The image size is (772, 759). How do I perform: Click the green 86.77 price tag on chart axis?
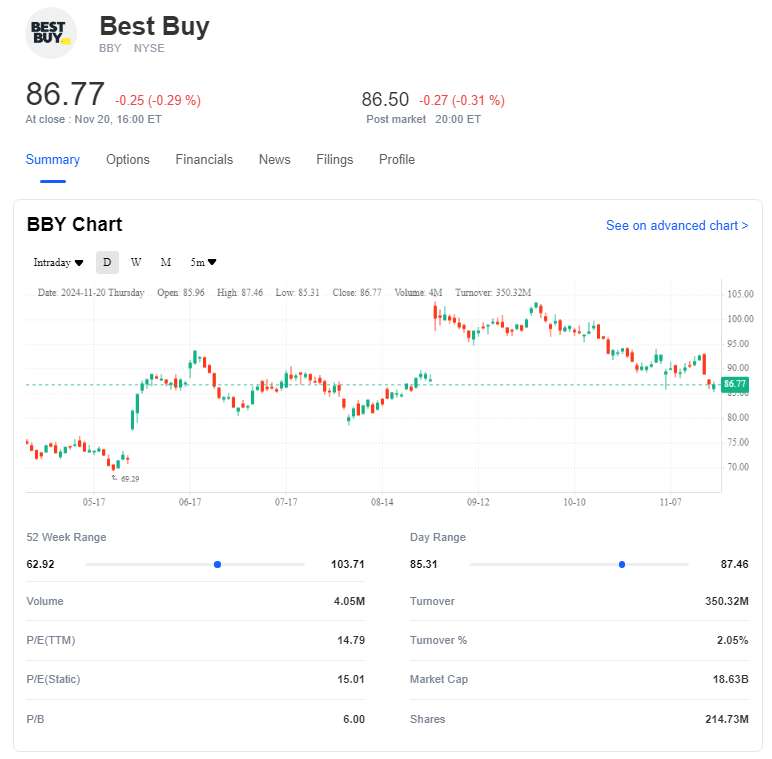point(735,384)
